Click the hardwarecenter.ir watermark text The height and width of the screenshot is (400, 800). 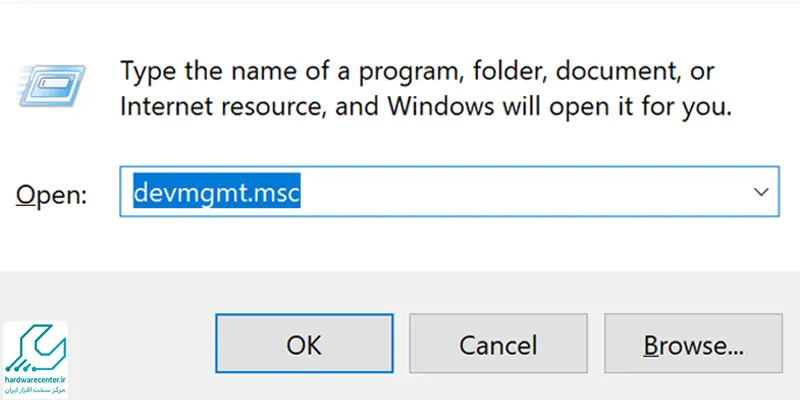(x=36, y=380)
